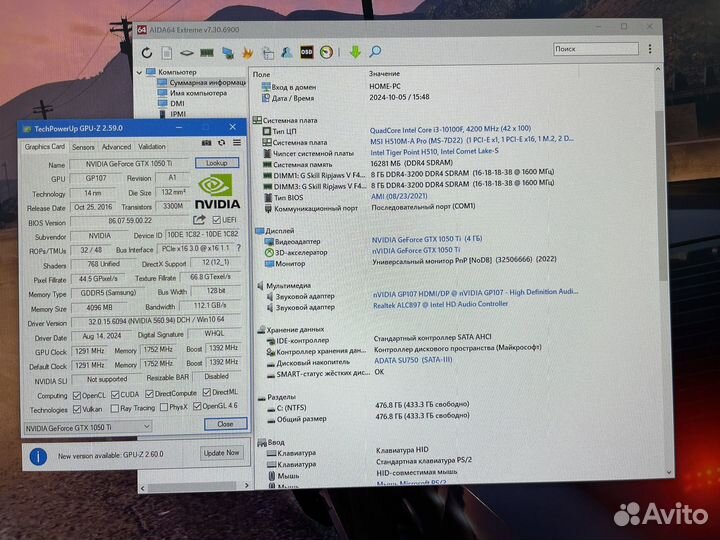The width and height of the screenshot is (720, 540).
Task: Click the green memory module toolbar icon
Action: (x=207, y=53)
